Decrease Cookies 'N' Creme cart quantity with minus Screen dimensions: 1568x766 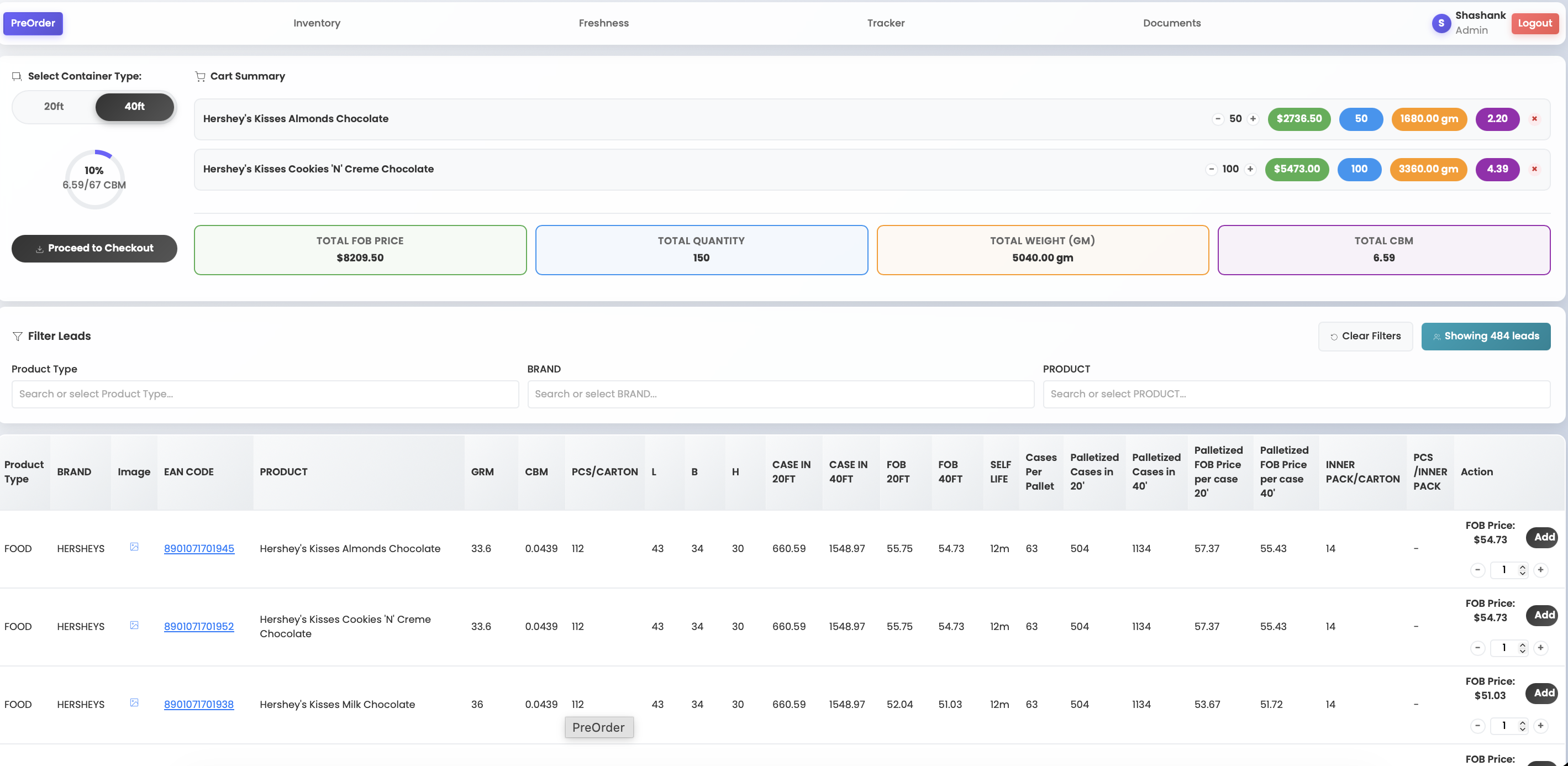(x=1211, y=169)
